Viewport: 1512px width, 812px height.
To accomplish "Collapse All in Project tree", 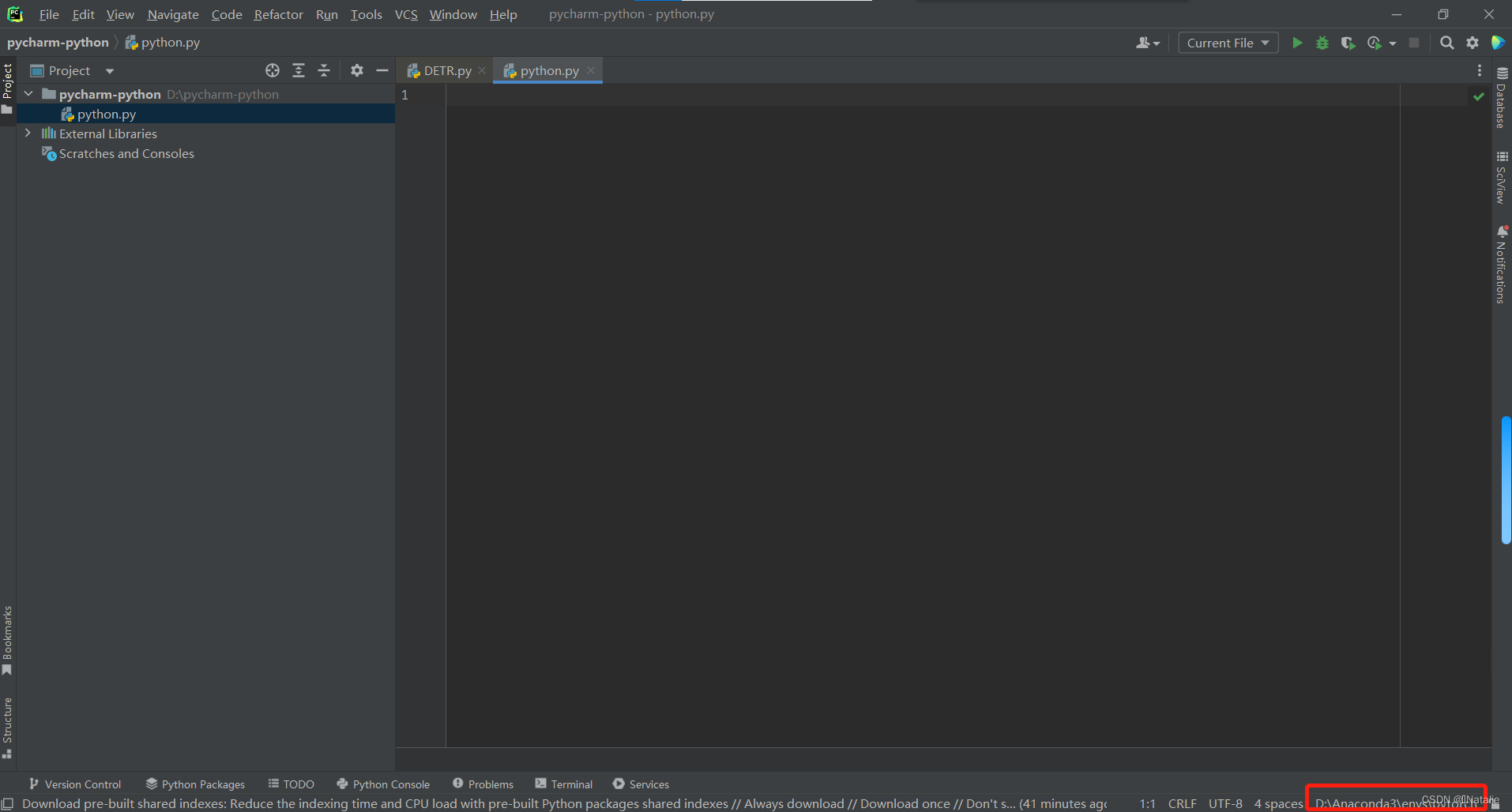I will click(324, 70).
